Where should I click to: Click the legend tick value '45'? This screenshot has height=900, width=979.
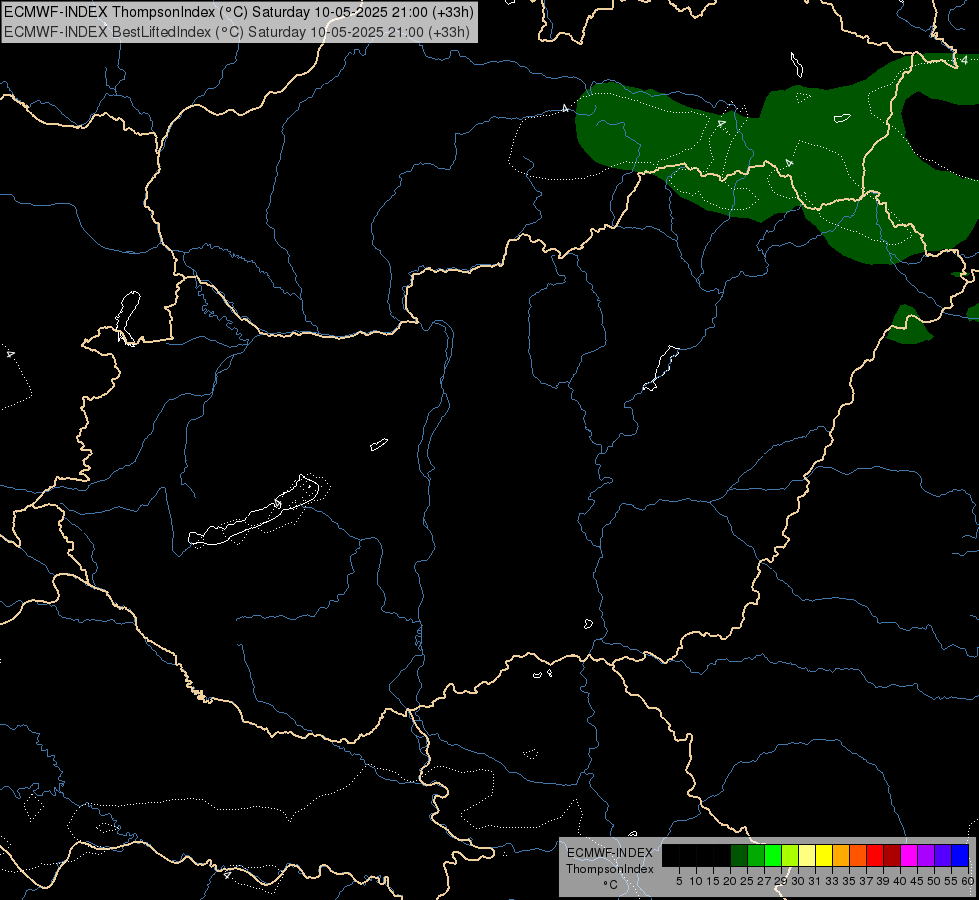917,881
